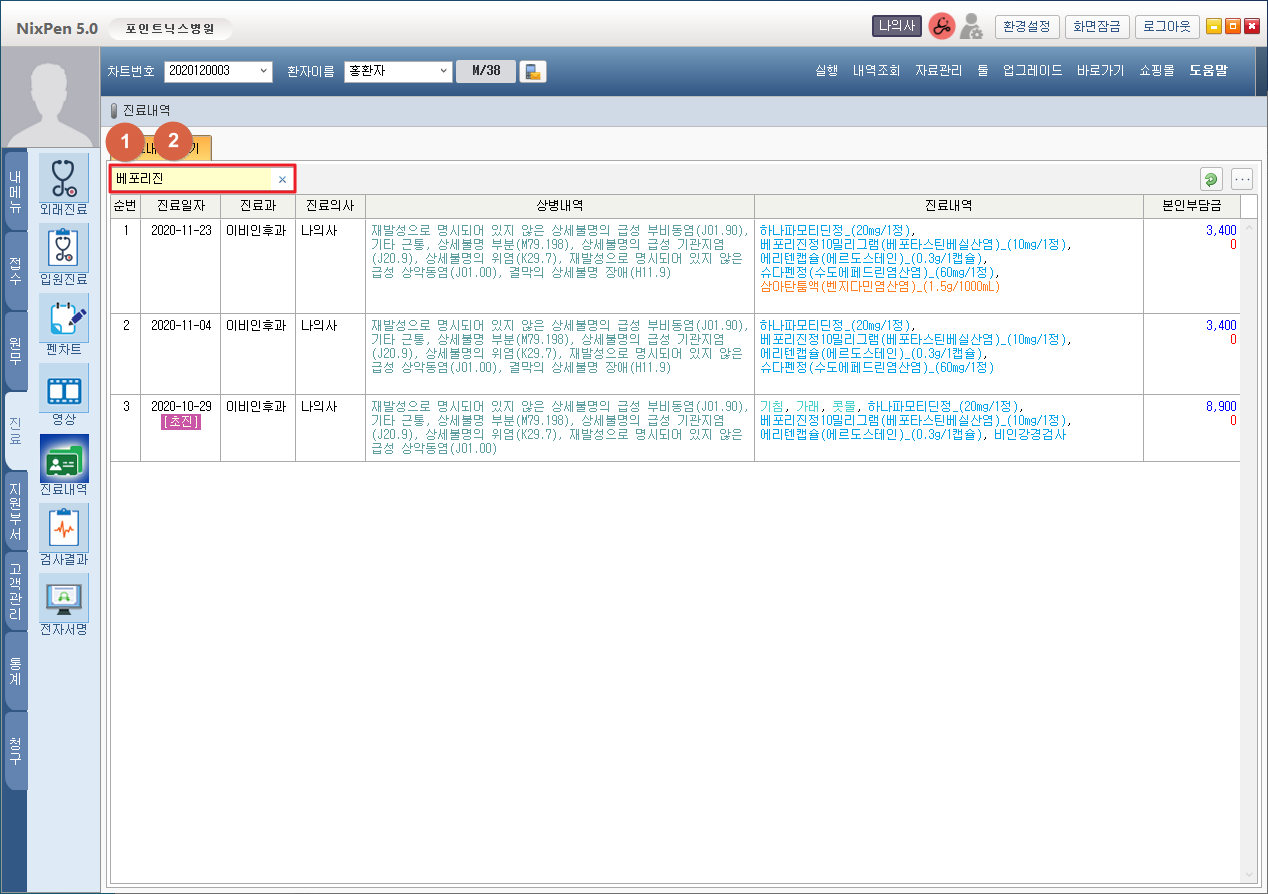Image resolution: width=1268 pixels, height=894 pixels.
Task: Click the 진료일자 column header
Action: (180, 206)
